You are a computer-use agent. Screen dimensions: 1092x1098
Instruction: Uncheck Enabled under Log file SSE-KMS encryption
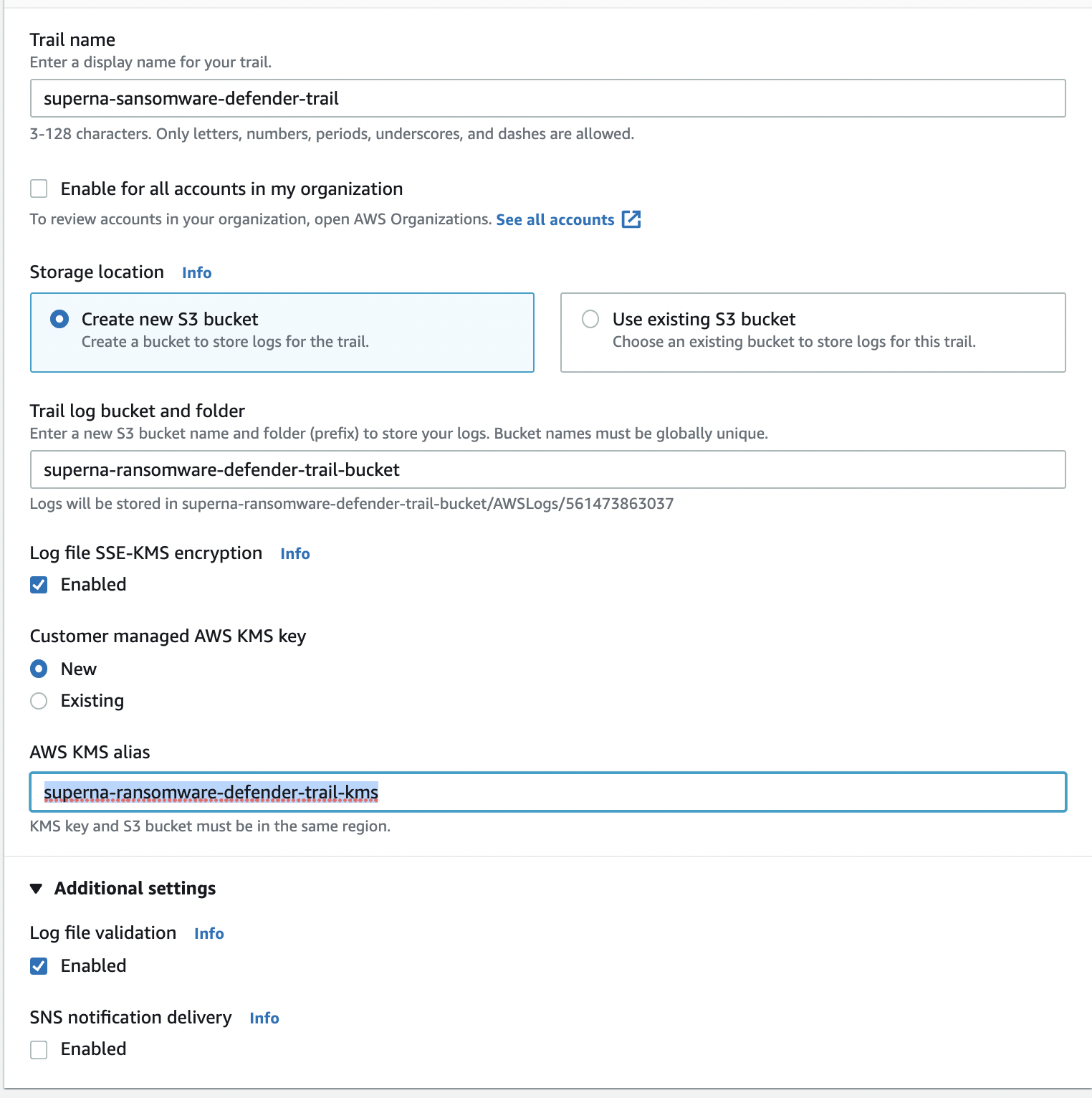coord(38,584)
